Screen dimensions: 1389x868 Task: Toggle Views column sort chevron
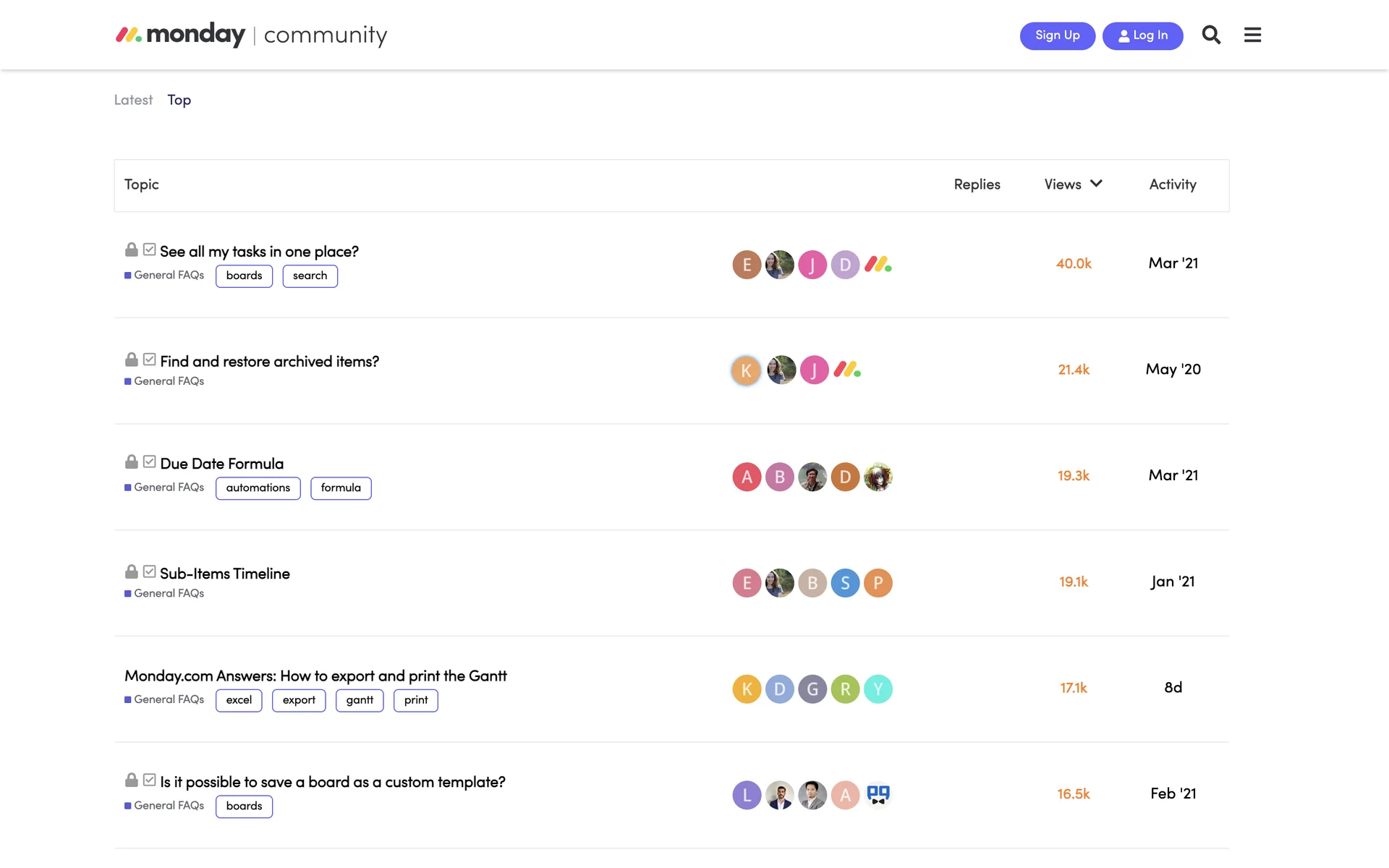pos(1096,184)
